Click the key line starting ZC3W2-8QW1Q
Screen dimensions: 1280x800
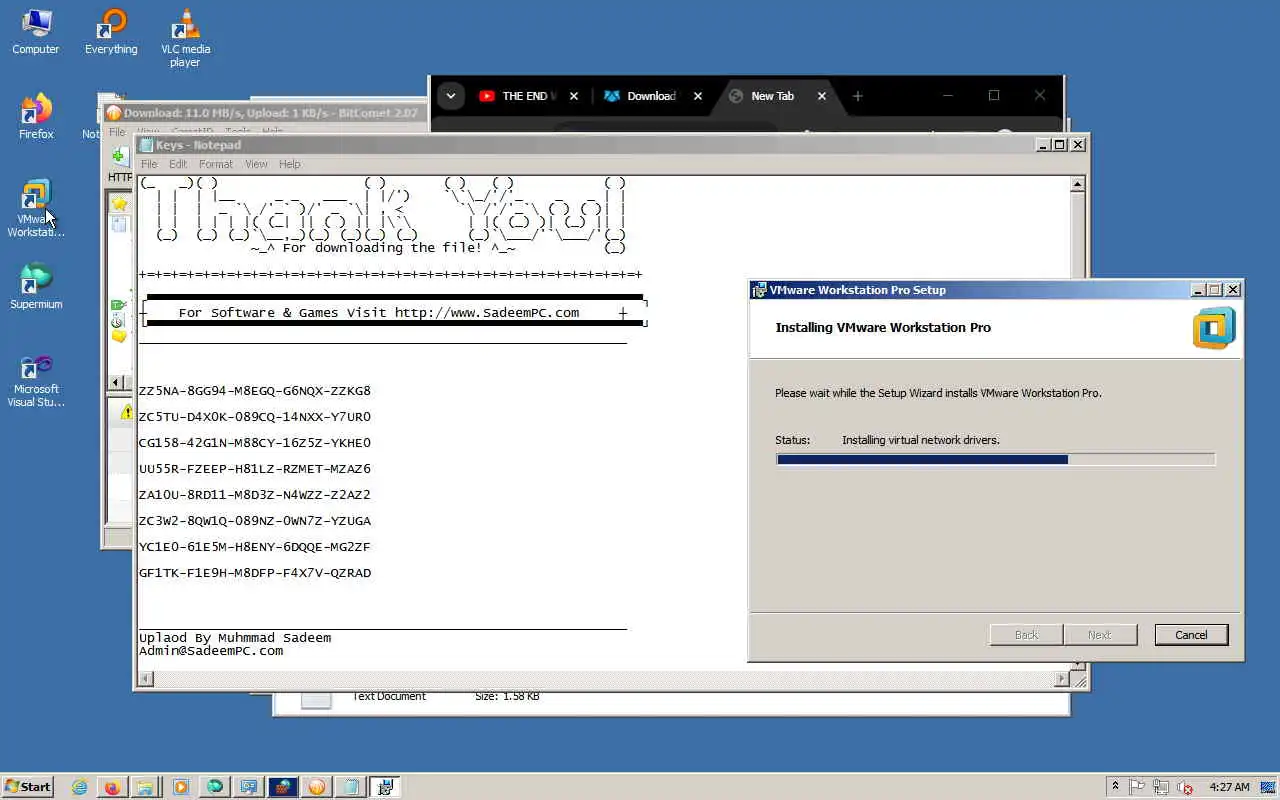click(x=255, y=521)
